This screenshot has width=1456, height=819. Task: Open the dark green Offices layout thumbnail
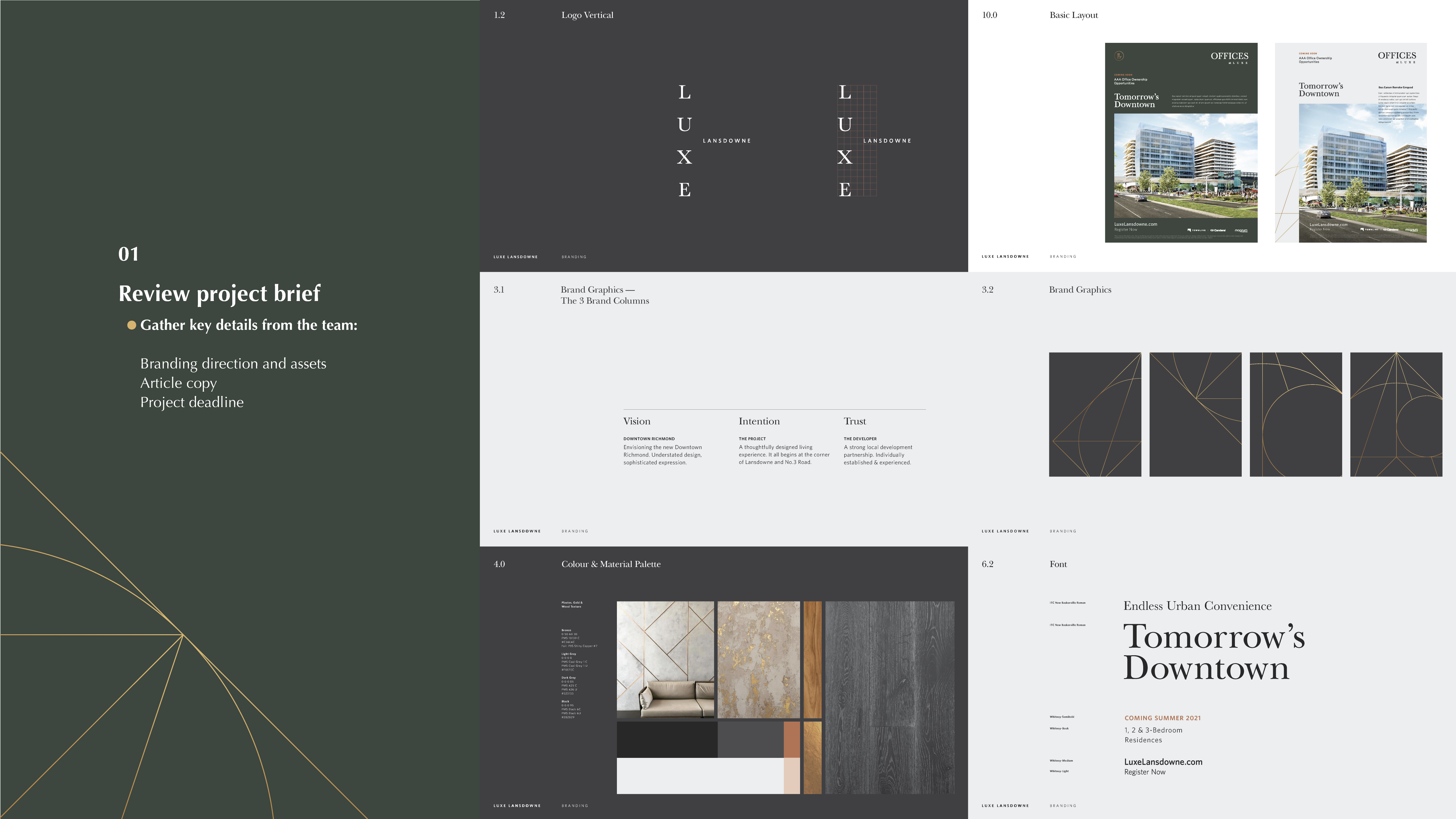1181,142
